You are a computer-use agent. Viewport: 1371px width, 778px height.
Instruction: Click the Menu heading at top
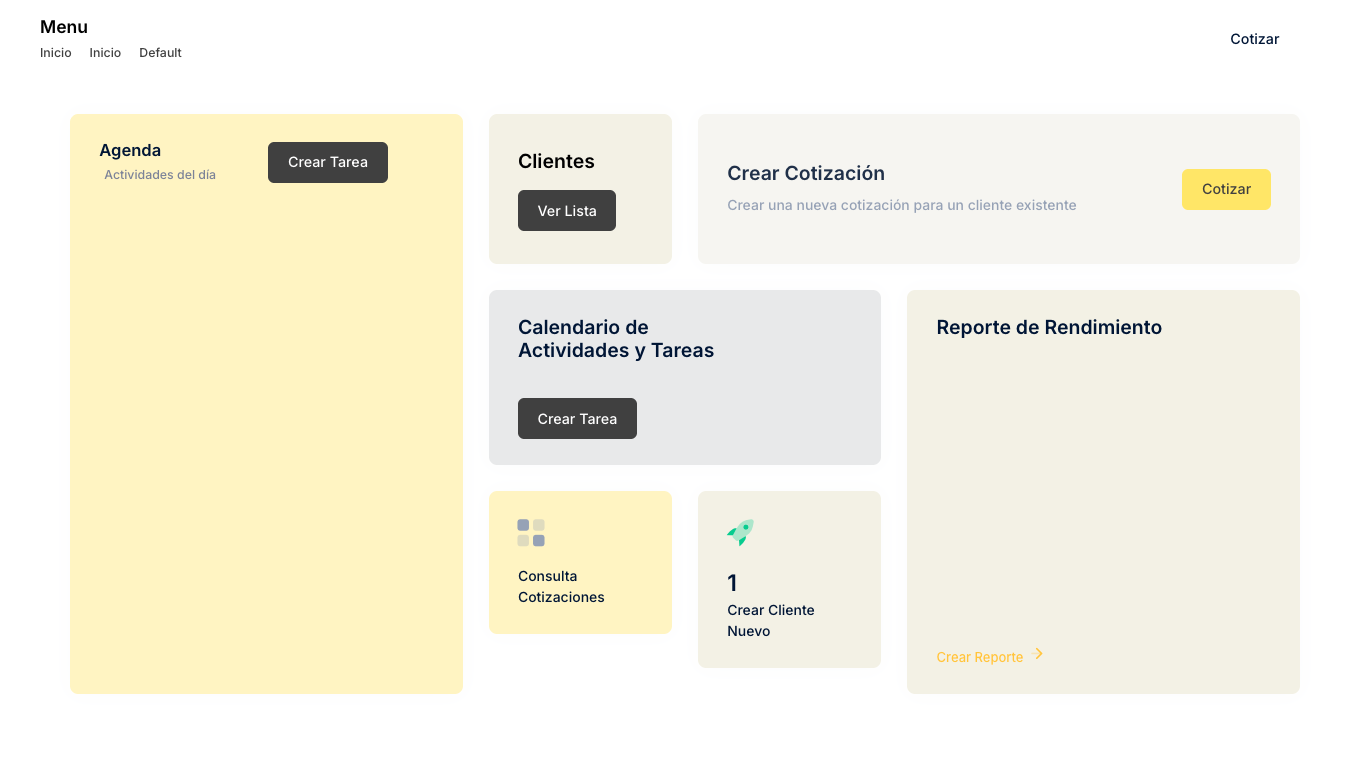tap(64, 27)
